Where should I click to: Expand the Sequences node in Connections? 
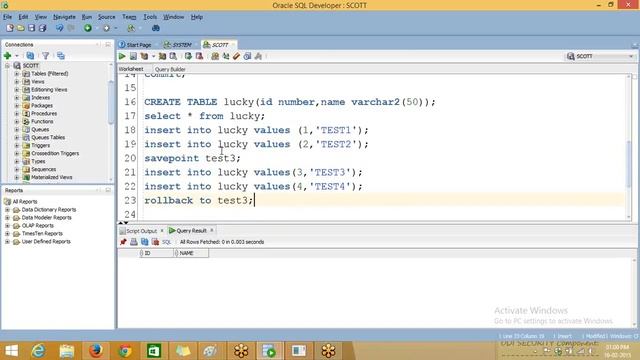tap(17, 169)
